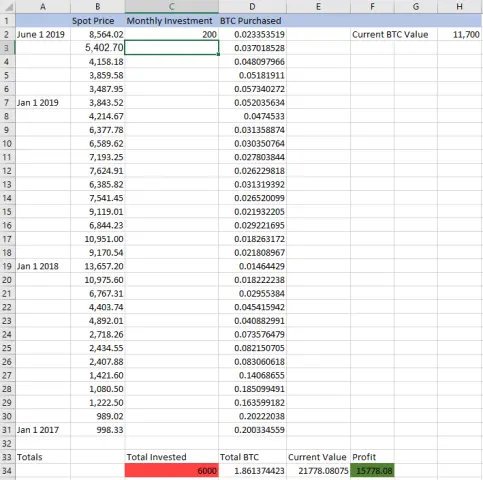
Task: Select Monthly Investment value 200
Action: click(x=172, y=34)
